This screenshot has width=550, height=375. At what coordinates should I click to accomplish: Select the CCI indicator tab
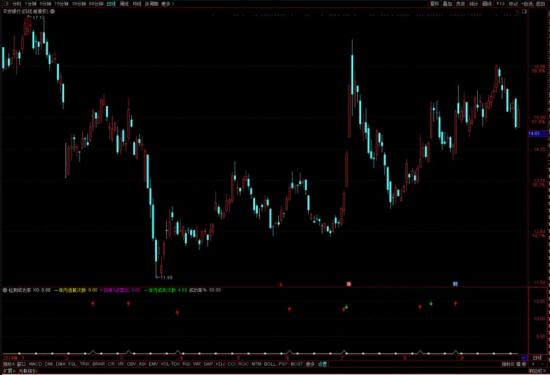tap(232, 364)
